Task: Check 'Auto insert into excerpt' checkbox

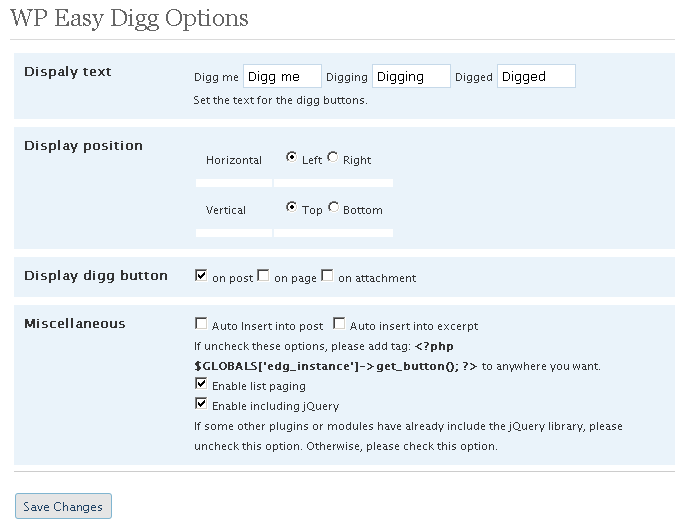Action: pos(339,323)
